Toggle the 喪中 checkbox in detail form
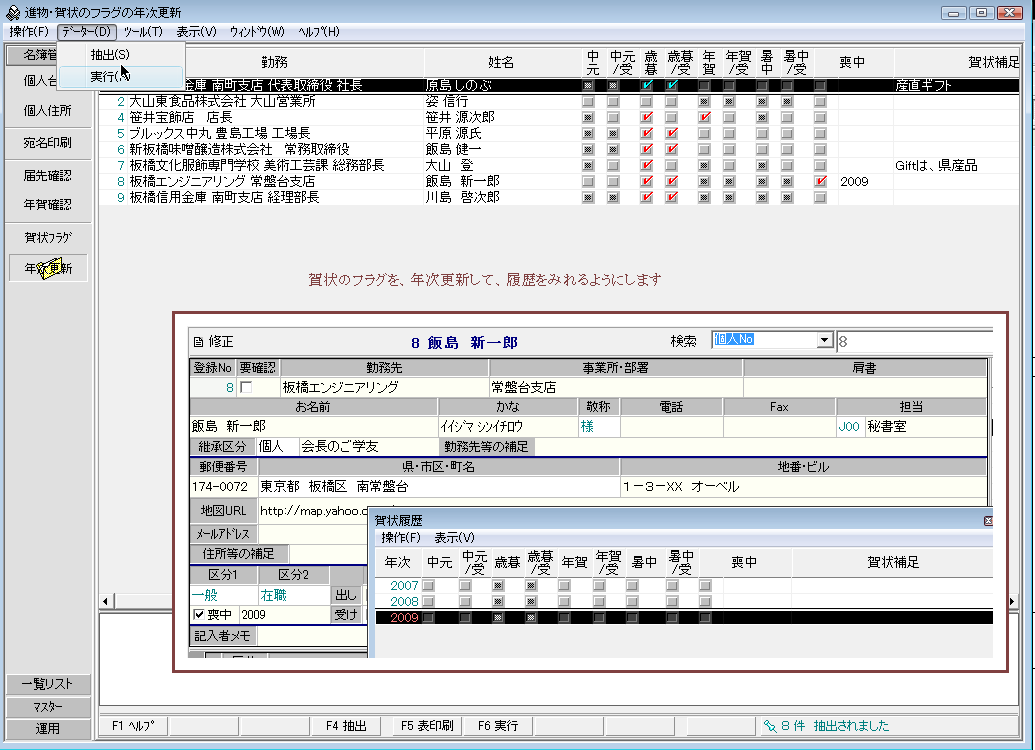1035x750 pixels. click(x=199, y=615)
